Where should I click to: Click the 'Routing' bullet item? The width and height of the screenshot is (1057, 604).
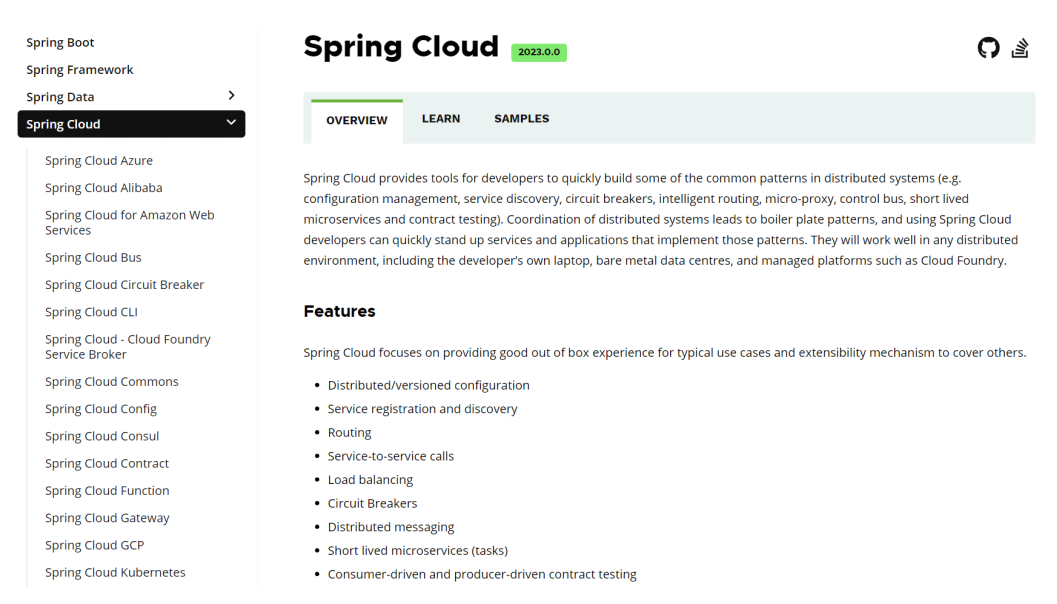[x=349, y=433]
